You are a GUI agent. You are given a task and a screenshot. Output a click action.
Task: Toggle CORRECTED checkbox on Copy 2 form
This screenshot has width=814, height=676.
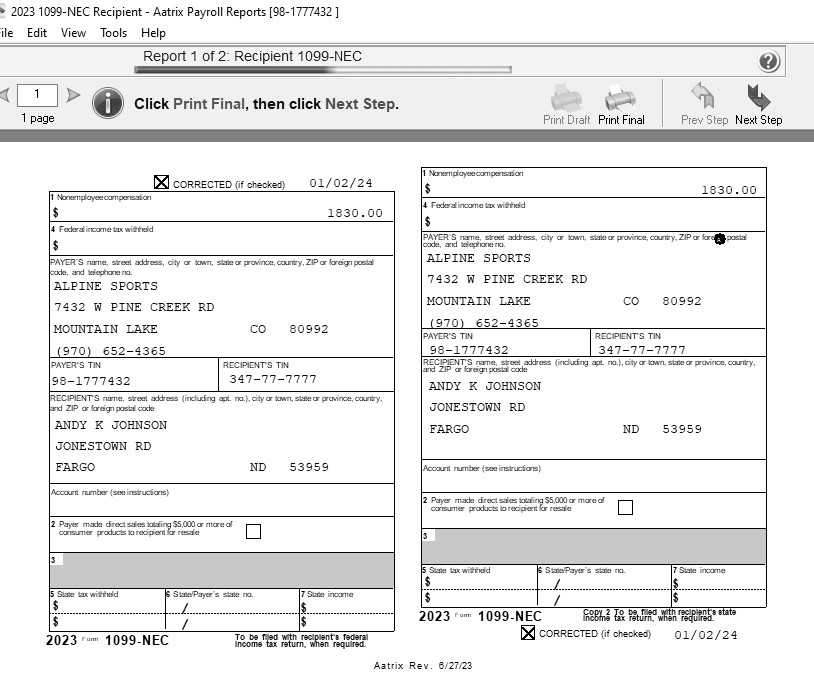coord(528,632)
